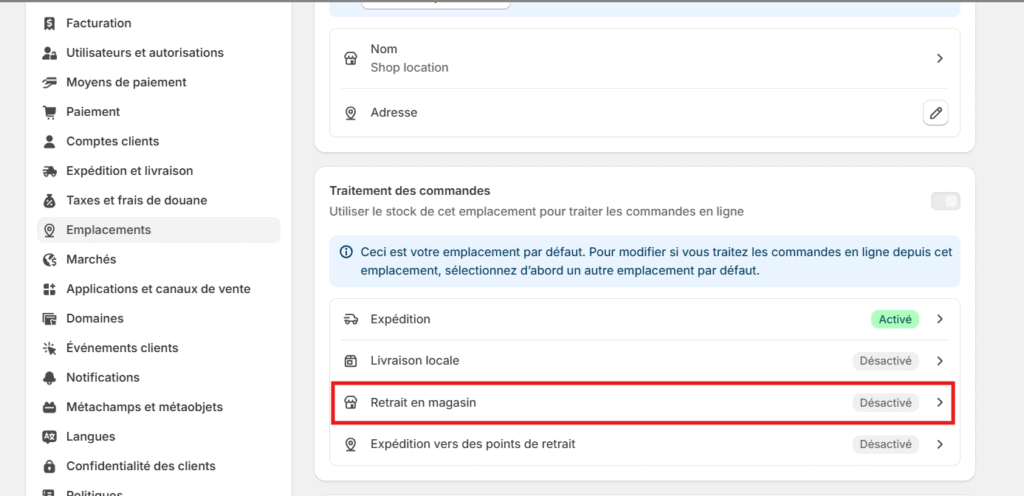1024x496 pixels.
Task: Click the Facturation billing icon in sidebar
Action: click(x=50, y=23)
